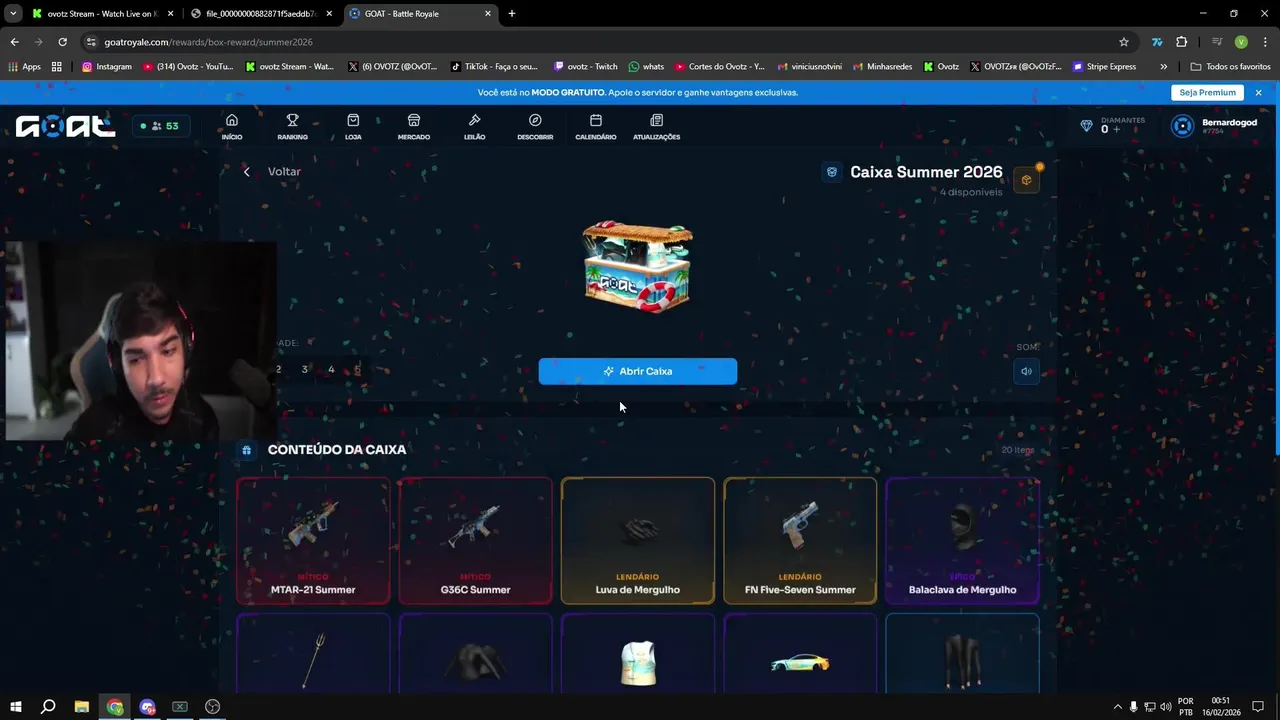Select the colorful car item card
This screenshot has height=720, width=1280.
click(x=800, y=654)
